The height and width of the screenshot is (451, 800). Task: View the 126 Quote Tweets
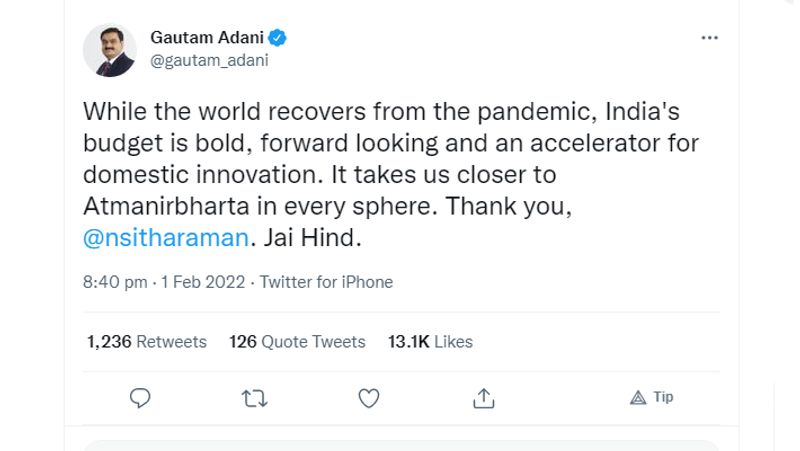(297, 342)
